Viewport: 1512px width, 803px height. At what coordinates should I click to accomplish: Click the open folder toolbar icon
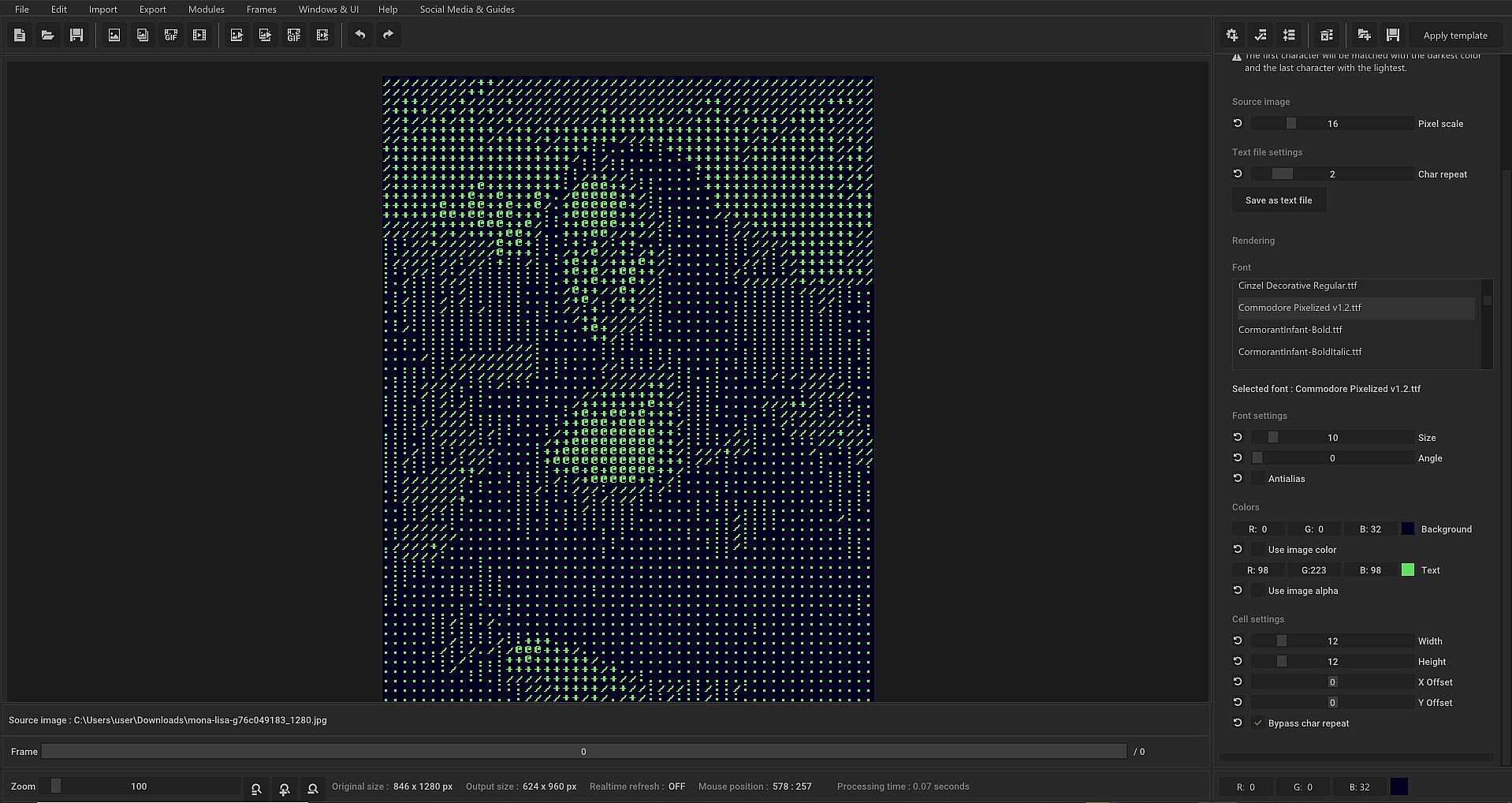(48, 35)
